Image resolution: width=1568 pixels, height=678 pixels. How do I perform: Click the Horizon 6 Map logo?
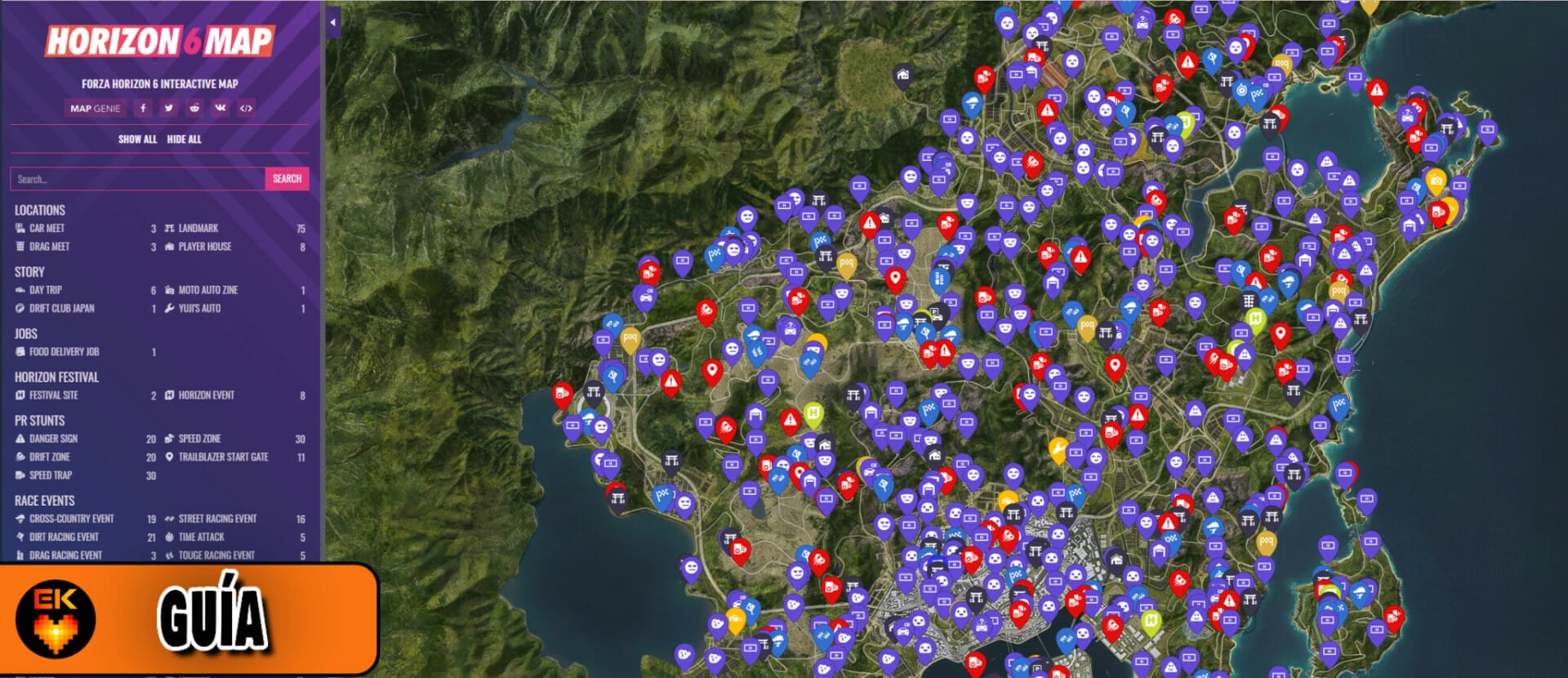point(160,41)
